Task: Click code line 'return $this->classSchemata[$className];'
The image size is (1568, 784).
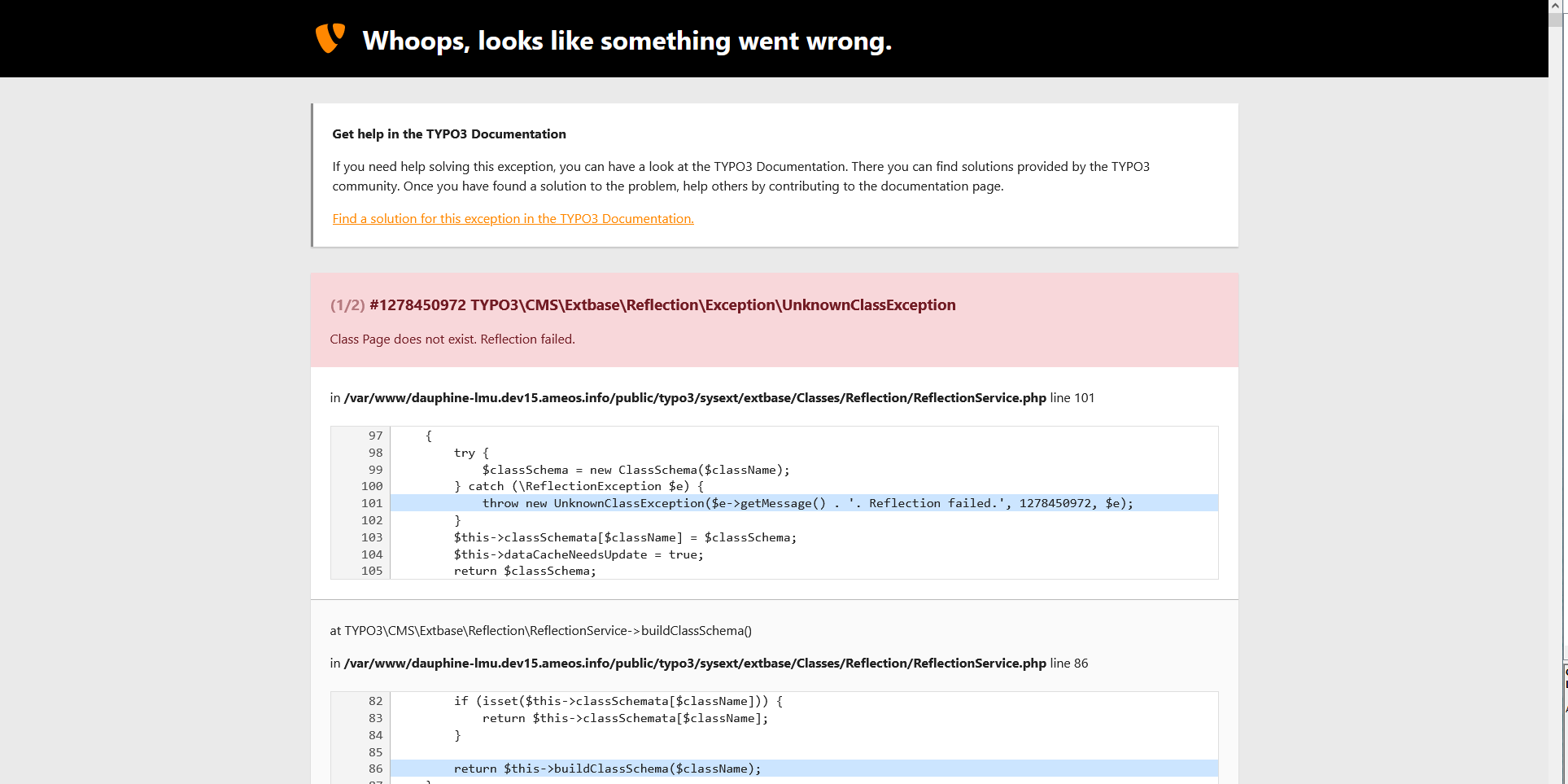Action: (x=625, y=718)
